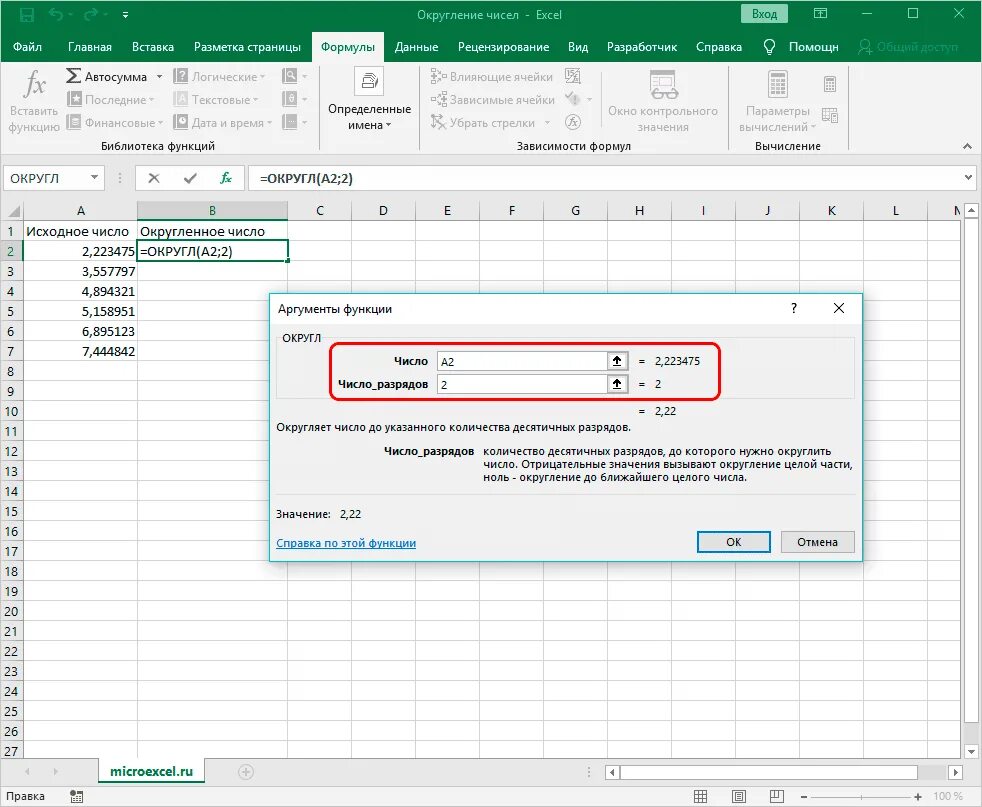Screen dimensions: 982x807
Task: Click the Error Checking icon
Action: click(572, 99)
